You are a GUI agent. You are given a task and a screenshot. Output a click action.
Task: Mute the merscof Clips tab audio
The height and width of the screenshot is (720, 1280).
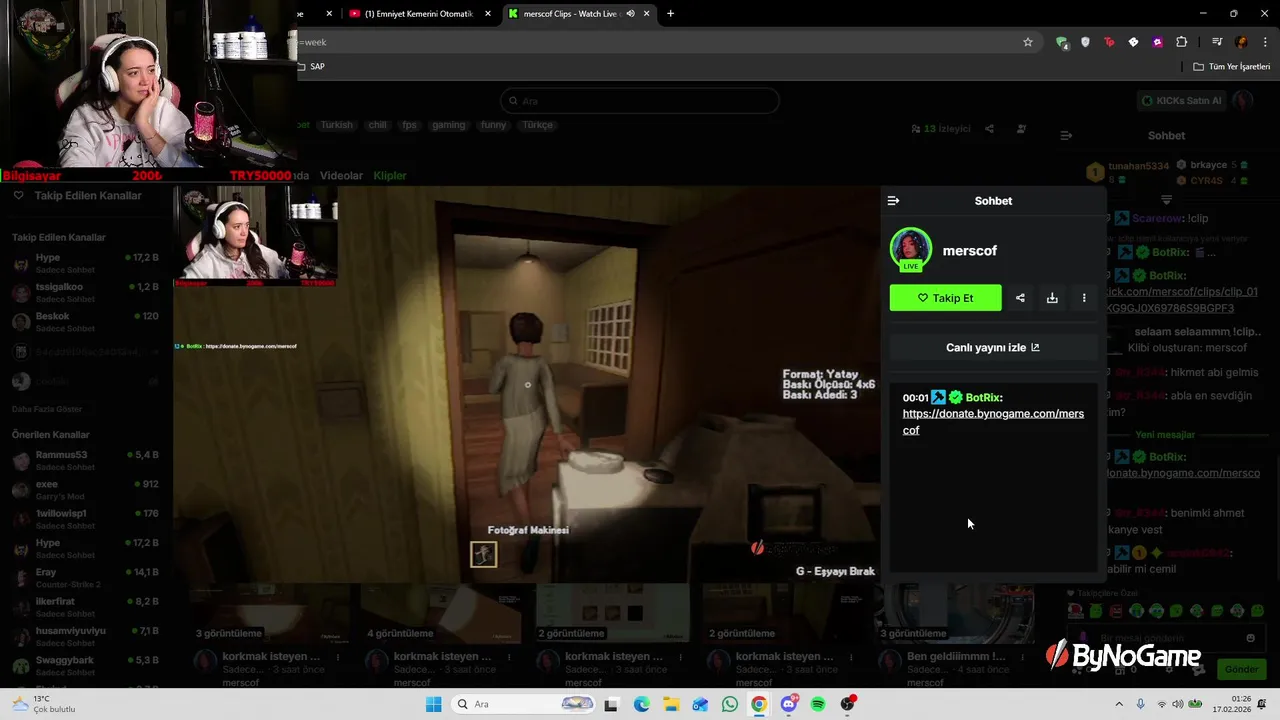tap(630, 14)
